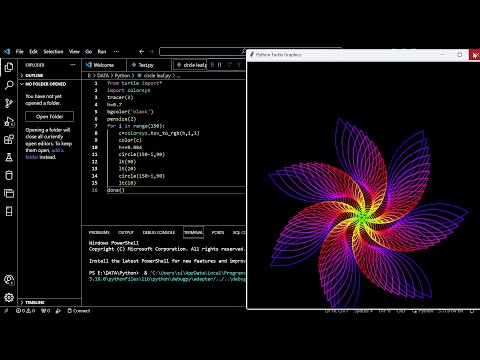Open the Run menu
The image size is (480, 360).
[x=102, y=51]
